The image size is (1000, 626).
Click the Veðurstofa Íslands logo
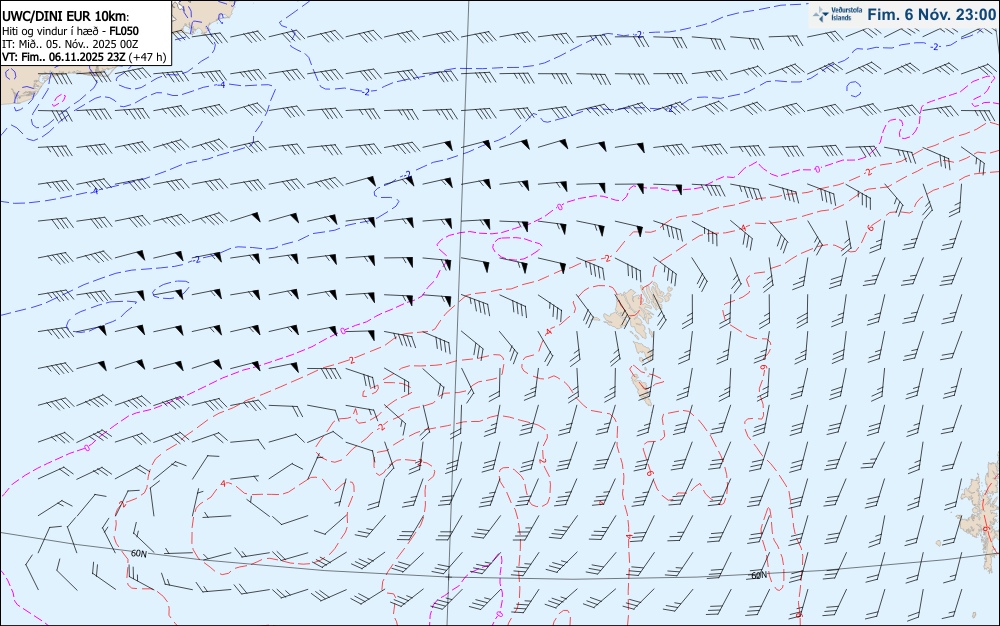point(835,14)
